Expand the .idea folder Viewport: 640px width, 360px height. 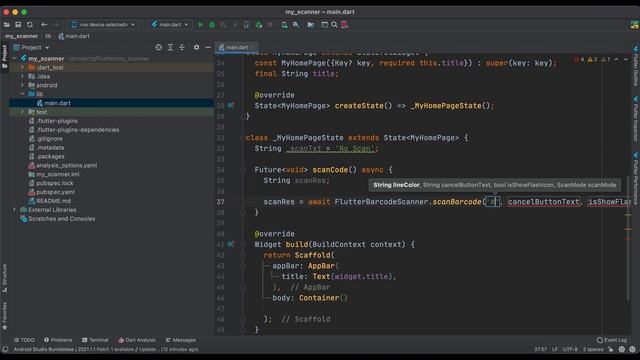click(x=22, y=76)
